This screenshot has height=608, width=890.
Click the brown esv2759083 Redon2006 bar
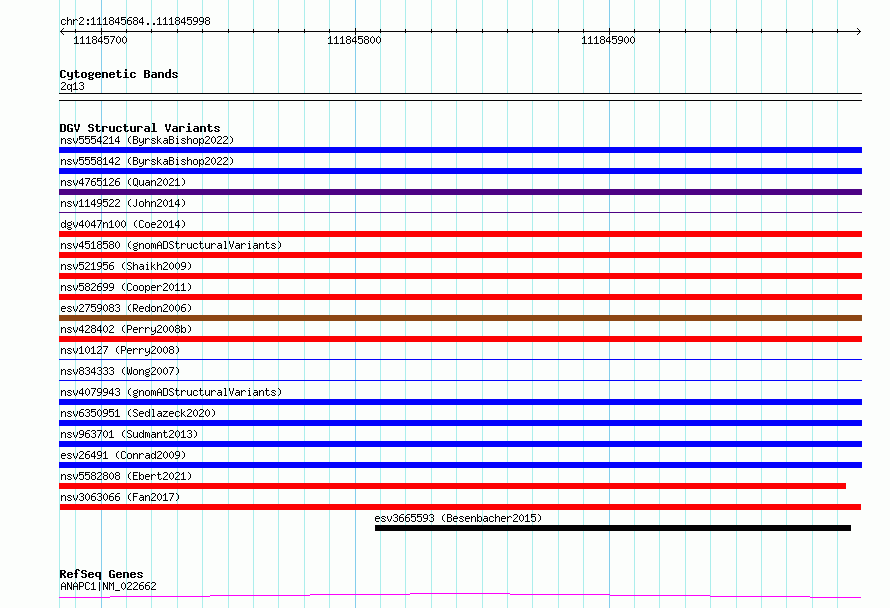click(x=460, y=318)
